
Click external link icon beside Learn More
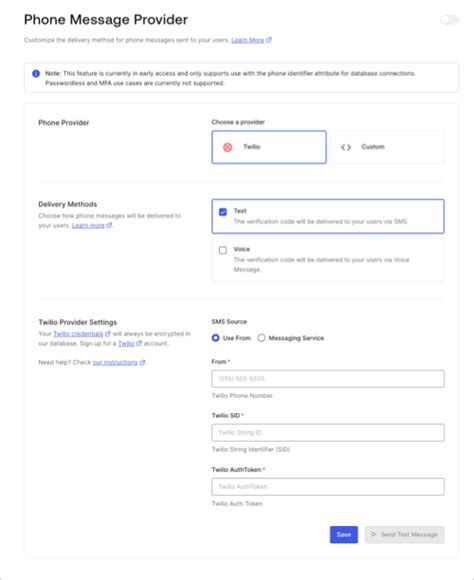(x=269, y=40)
